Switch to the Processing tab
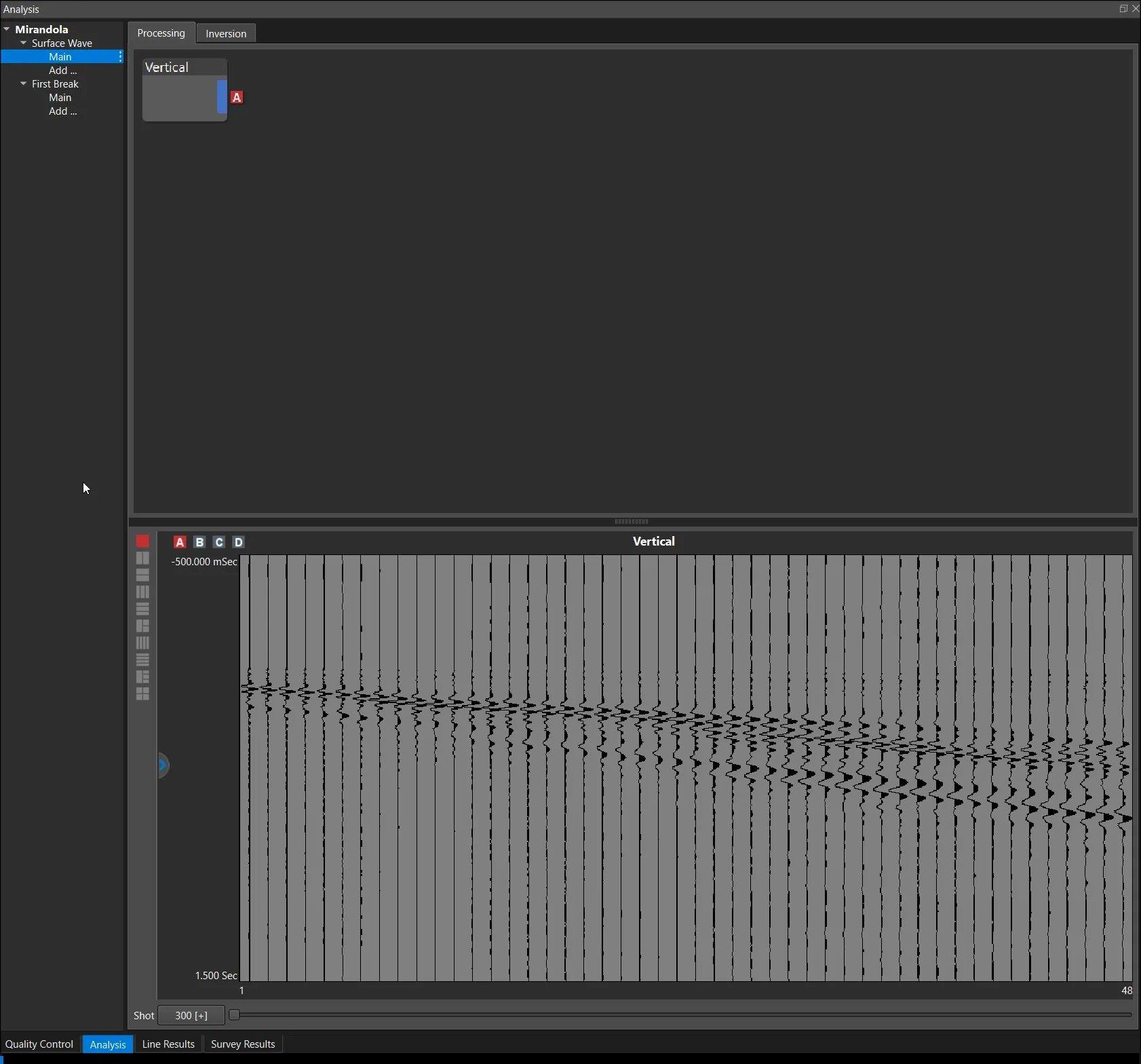1141x1064 pixels. tap(161, 33)
